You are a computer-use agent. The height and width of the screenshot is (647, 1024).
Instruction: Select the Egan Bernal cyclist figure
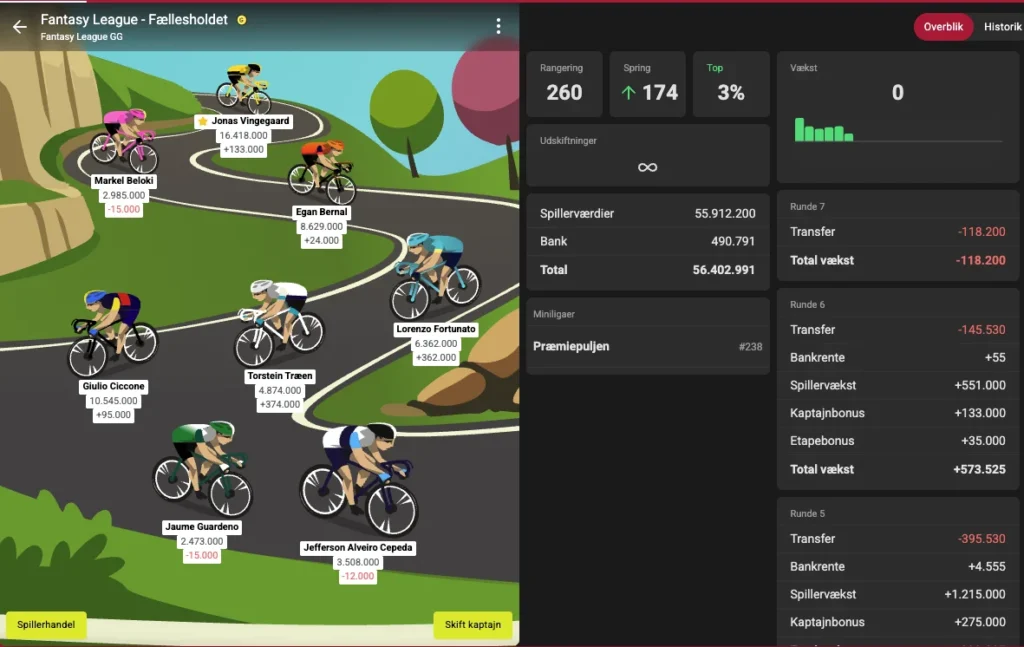[x=323, y=172]
